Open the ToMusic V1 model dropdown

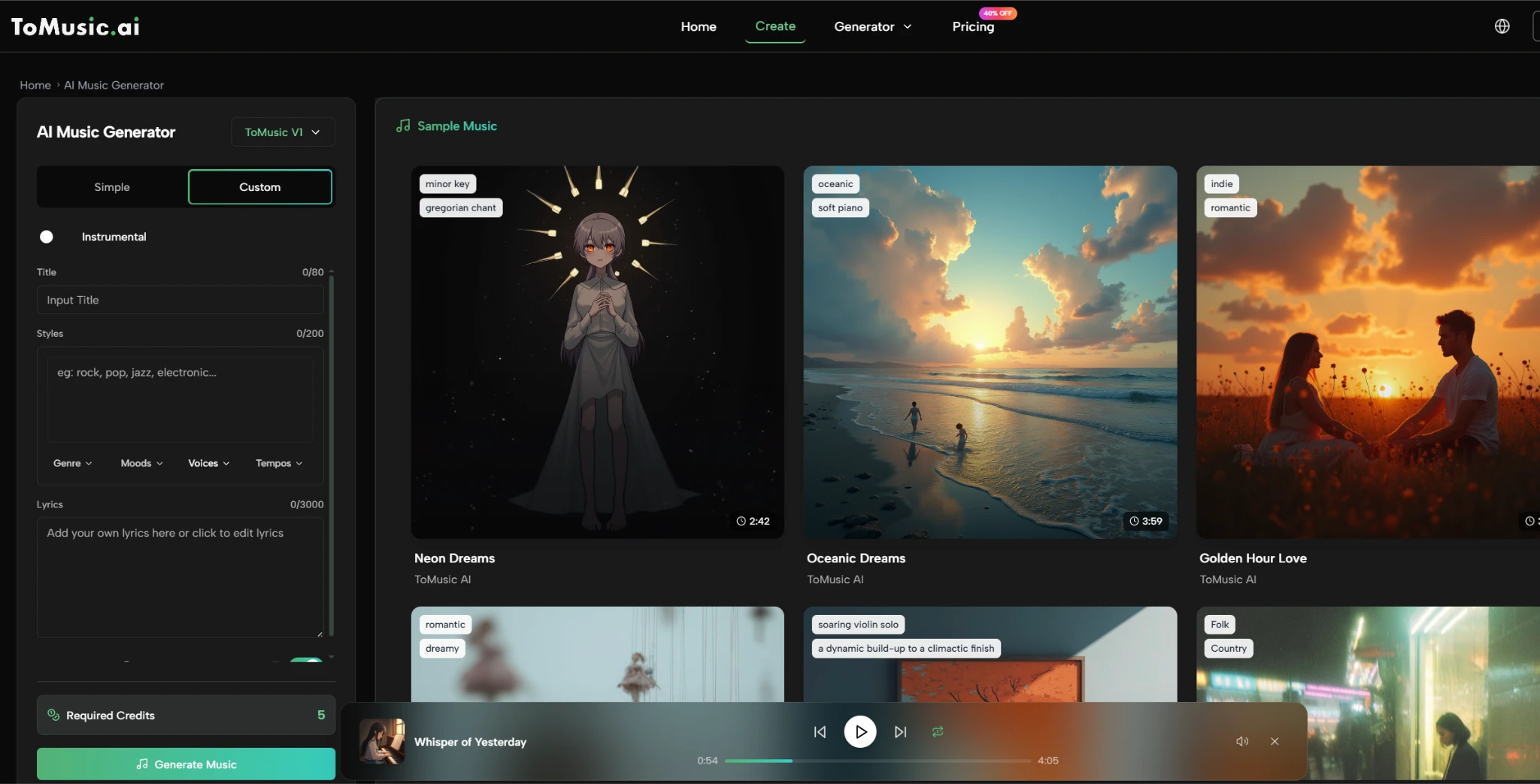coord(282,132)
